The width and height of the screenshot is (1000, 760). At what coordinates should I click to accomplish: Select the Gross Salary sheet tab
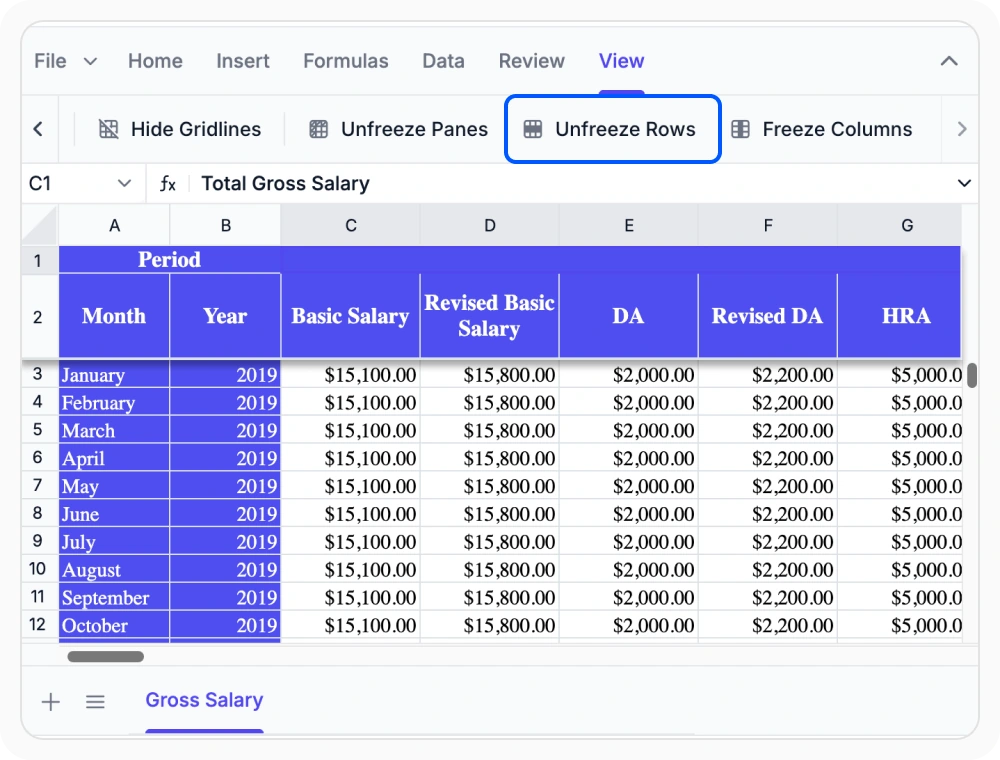click(204, 700)
